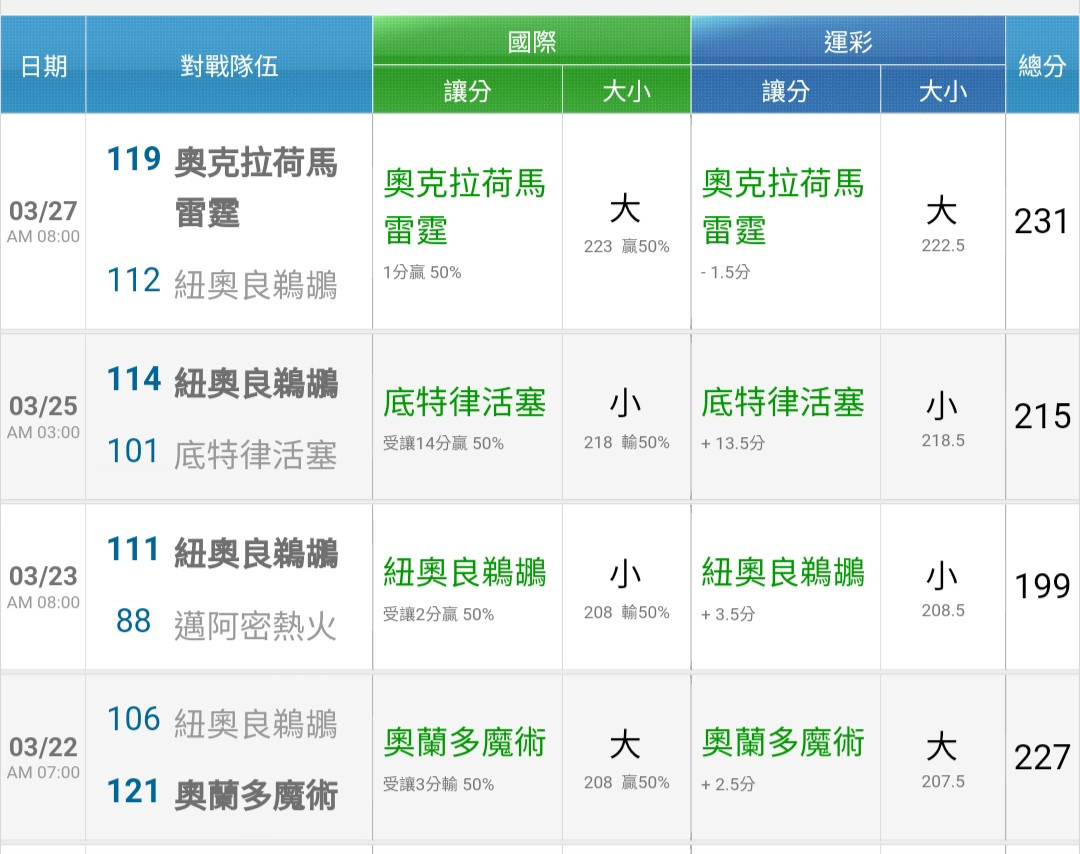This screenshot has height=854, width=1080.
Task: Click the 207.5 over/under line
Action: tap(943, 781)
